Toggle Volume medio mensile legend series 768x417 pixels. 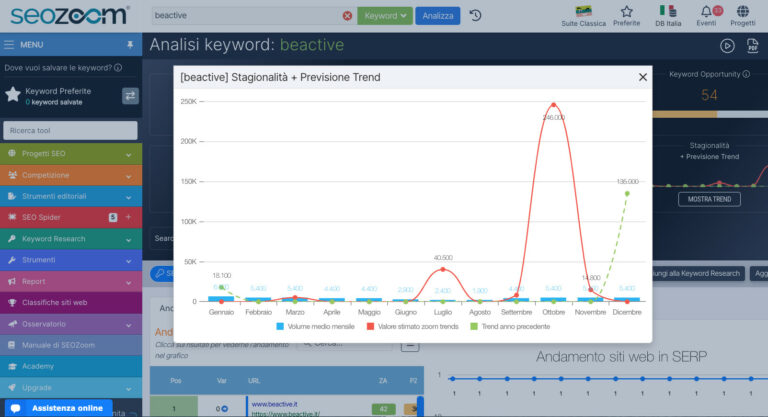[316, 326]
